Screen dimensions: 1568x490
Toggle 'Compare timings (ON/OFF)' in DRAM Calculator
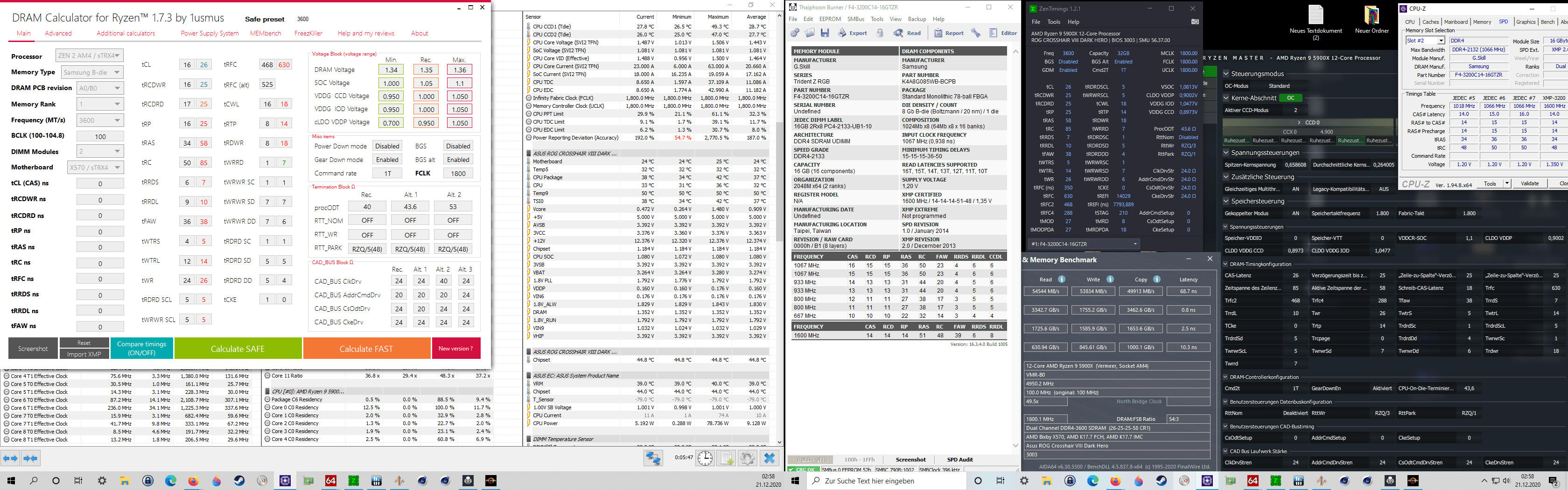(x=142, y=348)
